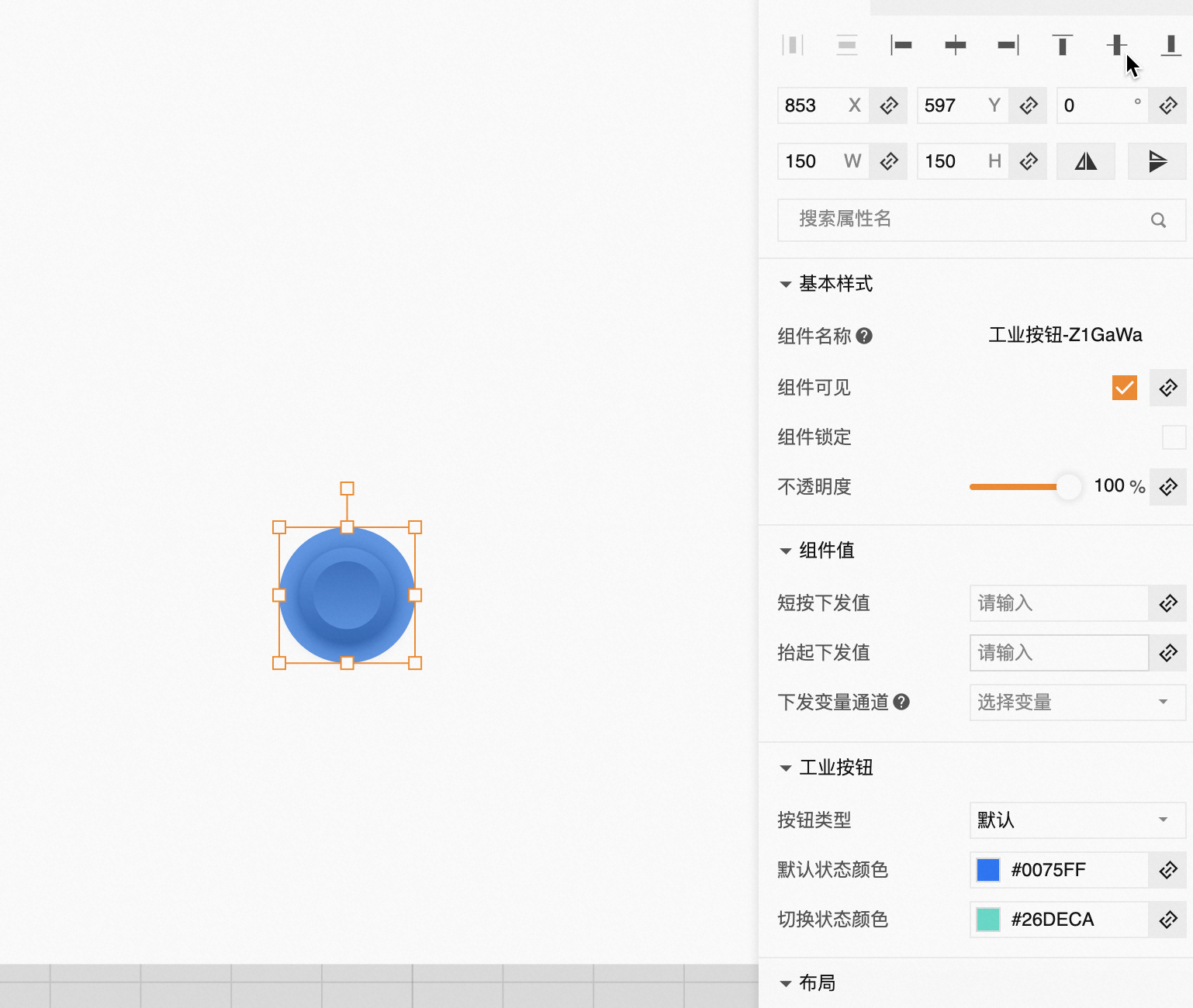
Task: Open help for 组件名称
Action: pos(864,336)
